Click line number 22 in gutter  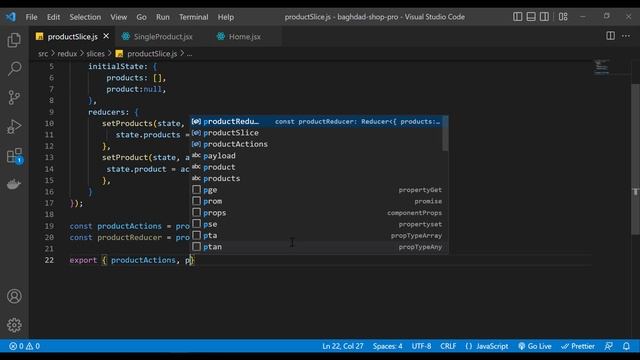[49, 260]
